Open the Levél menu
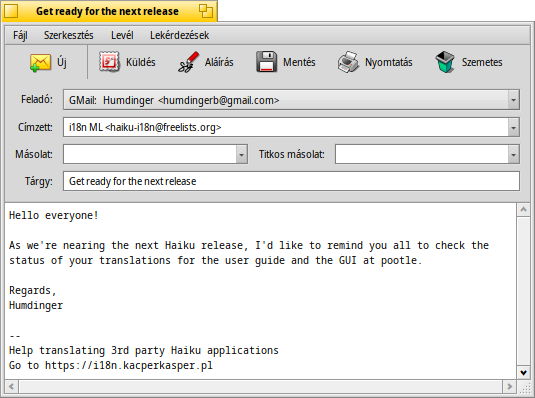The image size is (535, 398). (122, 35)
